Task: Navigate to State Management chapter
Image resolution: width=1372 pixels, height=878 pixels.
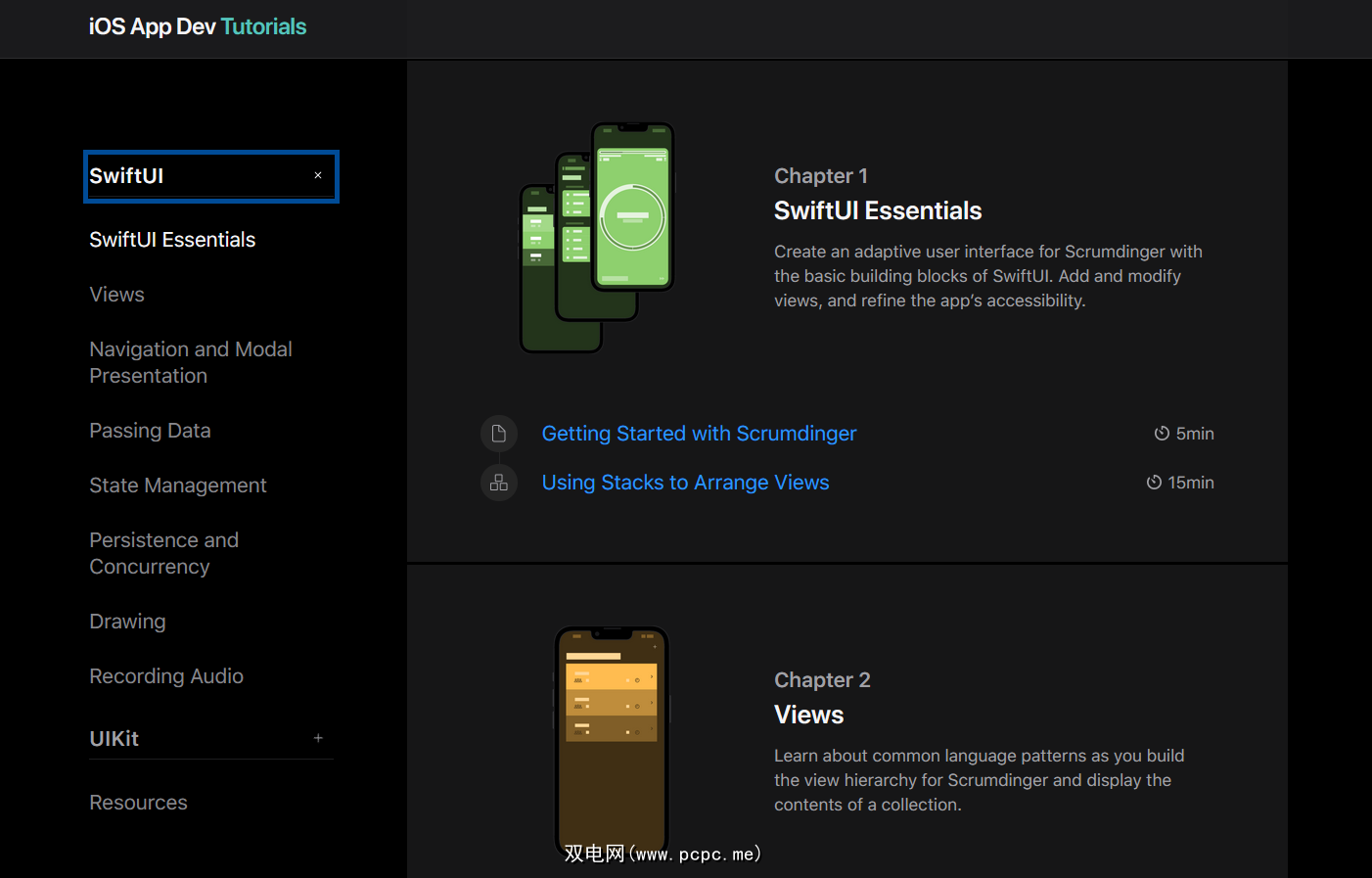Action: point(177,485)
